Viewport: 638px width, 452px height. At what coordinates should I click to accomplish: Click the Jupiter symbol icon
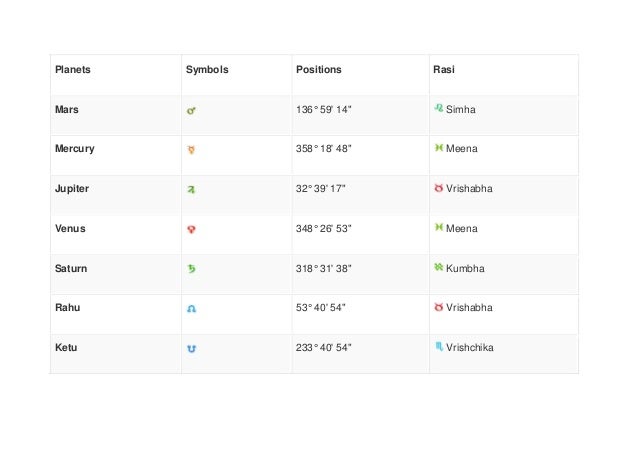192,189
